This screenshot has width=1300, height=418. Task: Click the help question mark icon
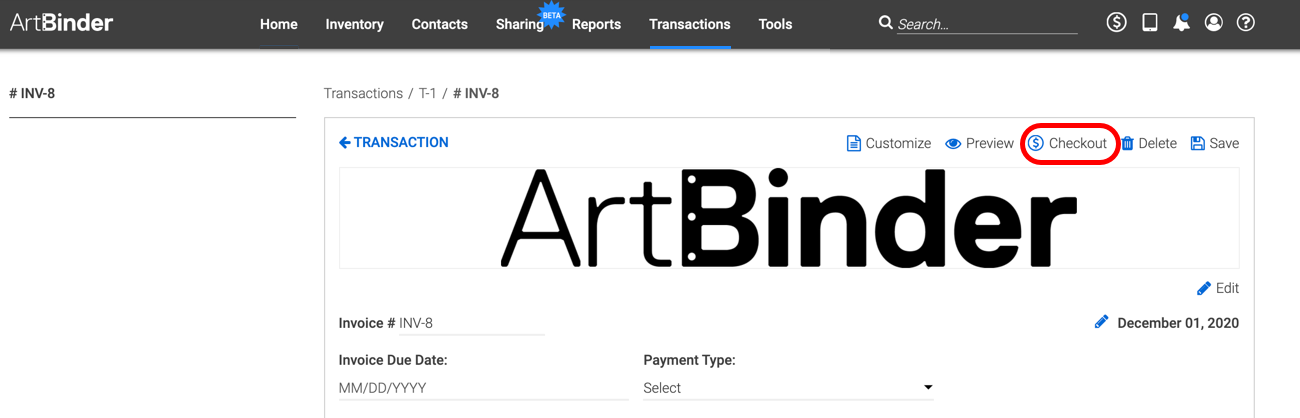pos(1246,22)
